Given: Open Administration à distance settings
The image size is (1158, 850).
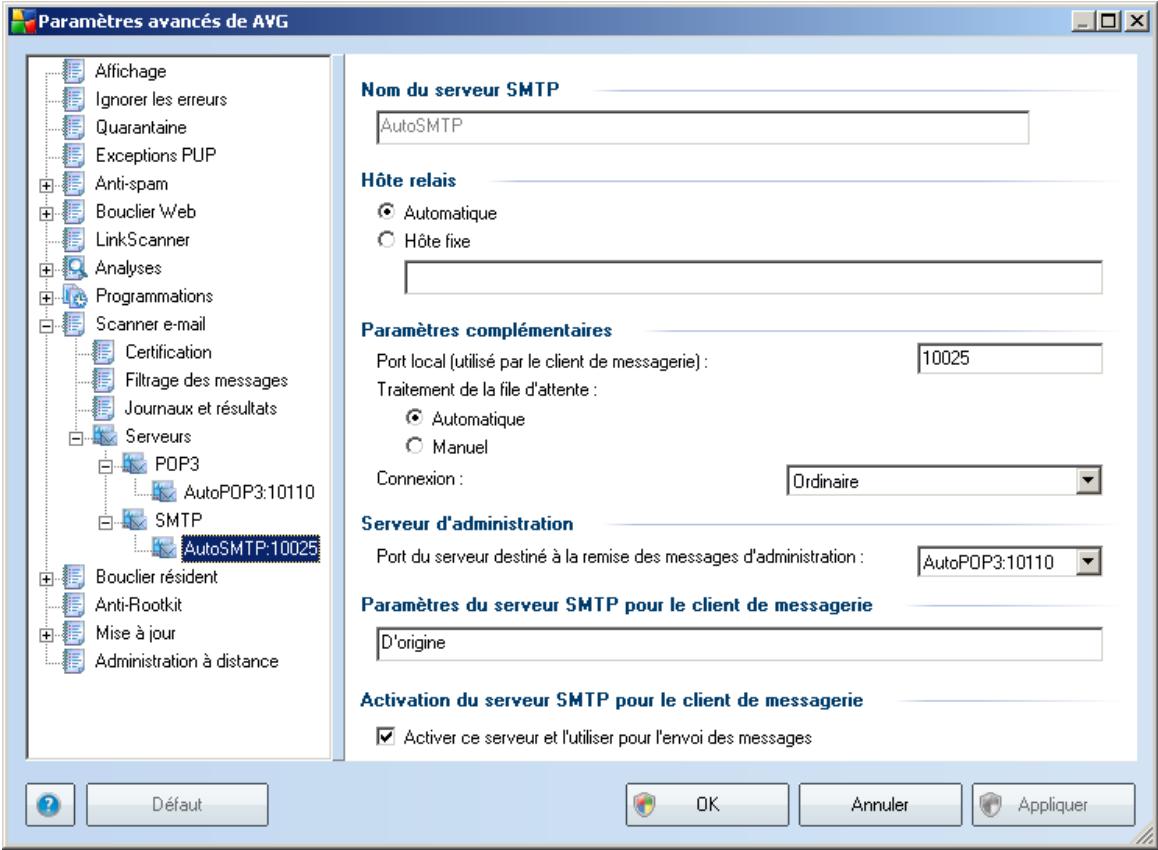Looking at the screenshot, I should pyautogui.click(x=187, y=660).
